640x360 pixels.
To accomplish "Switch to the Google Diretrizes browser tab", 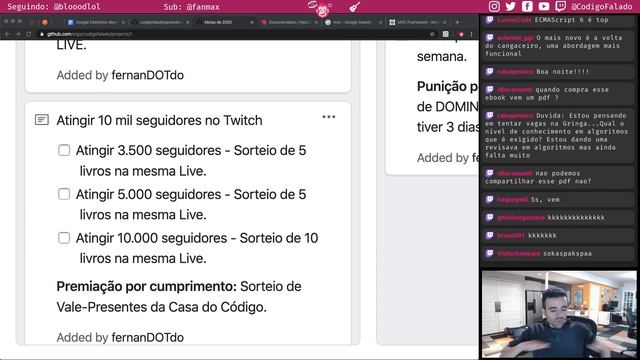I will click(x=96, y=22).
